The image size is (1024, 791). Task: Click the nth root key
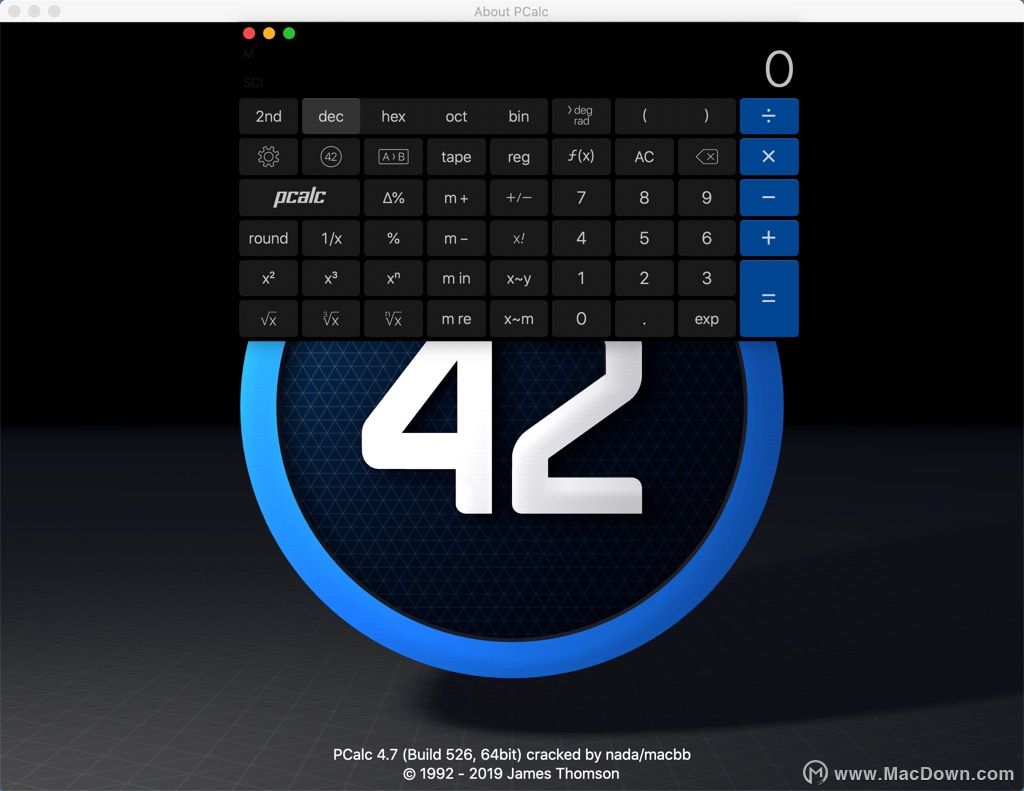[393, 319]
